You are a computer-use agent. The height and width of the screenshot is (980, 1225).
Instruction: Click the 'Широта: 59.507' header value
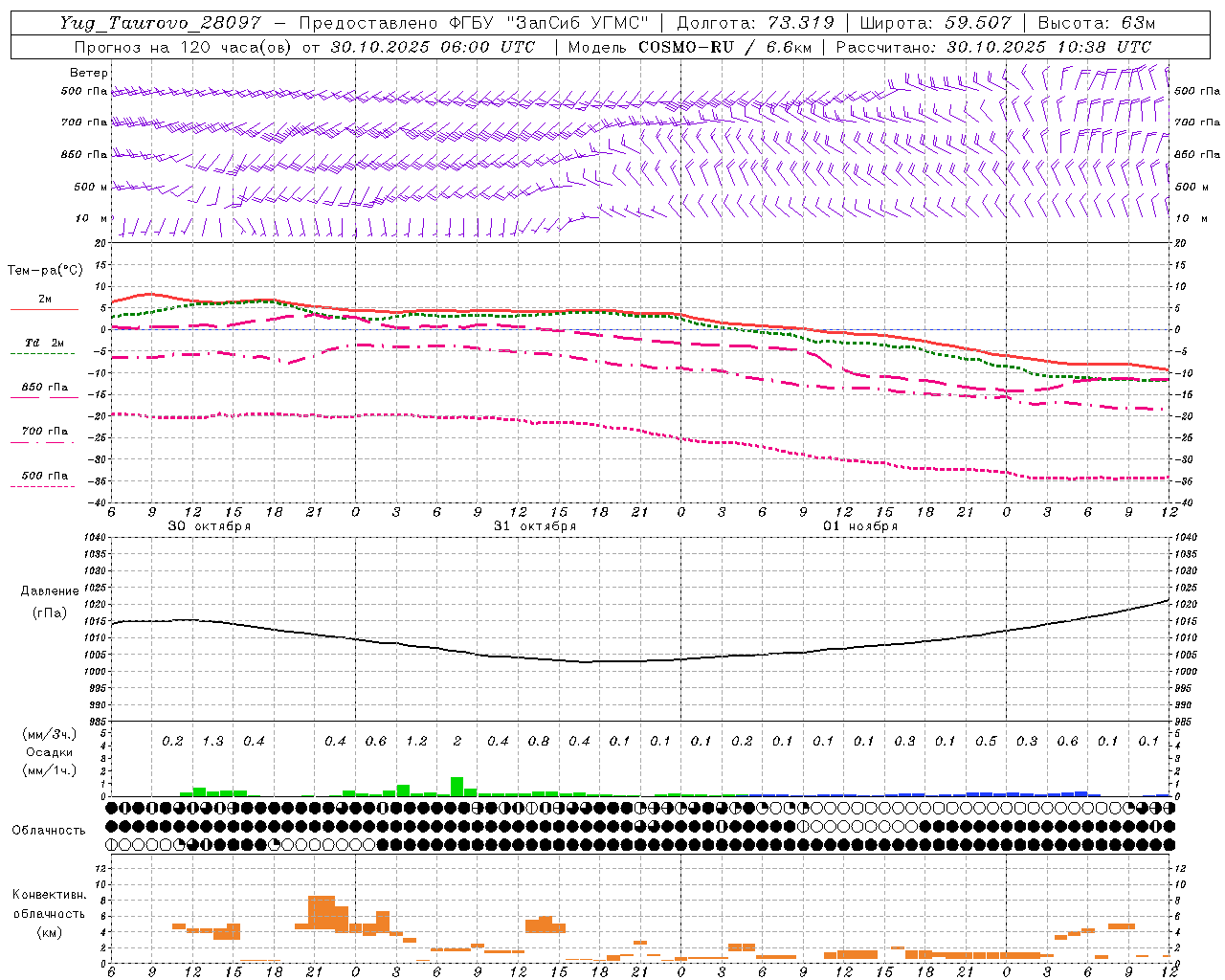[935, 23]
